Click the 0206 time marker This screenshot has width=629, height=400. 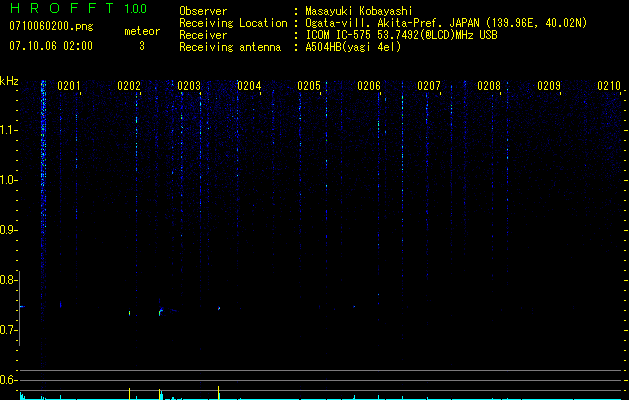tap(369, 86)
